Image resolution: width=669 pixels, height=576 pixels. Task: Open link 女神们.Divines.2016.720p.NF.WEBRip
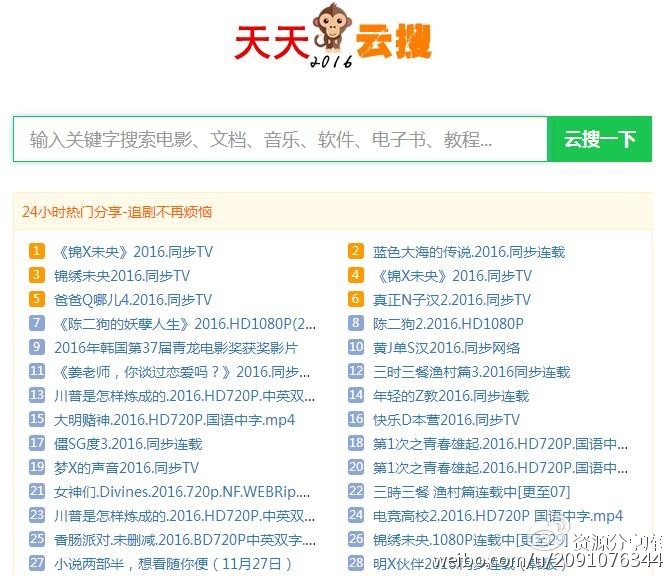pos(182,492)
